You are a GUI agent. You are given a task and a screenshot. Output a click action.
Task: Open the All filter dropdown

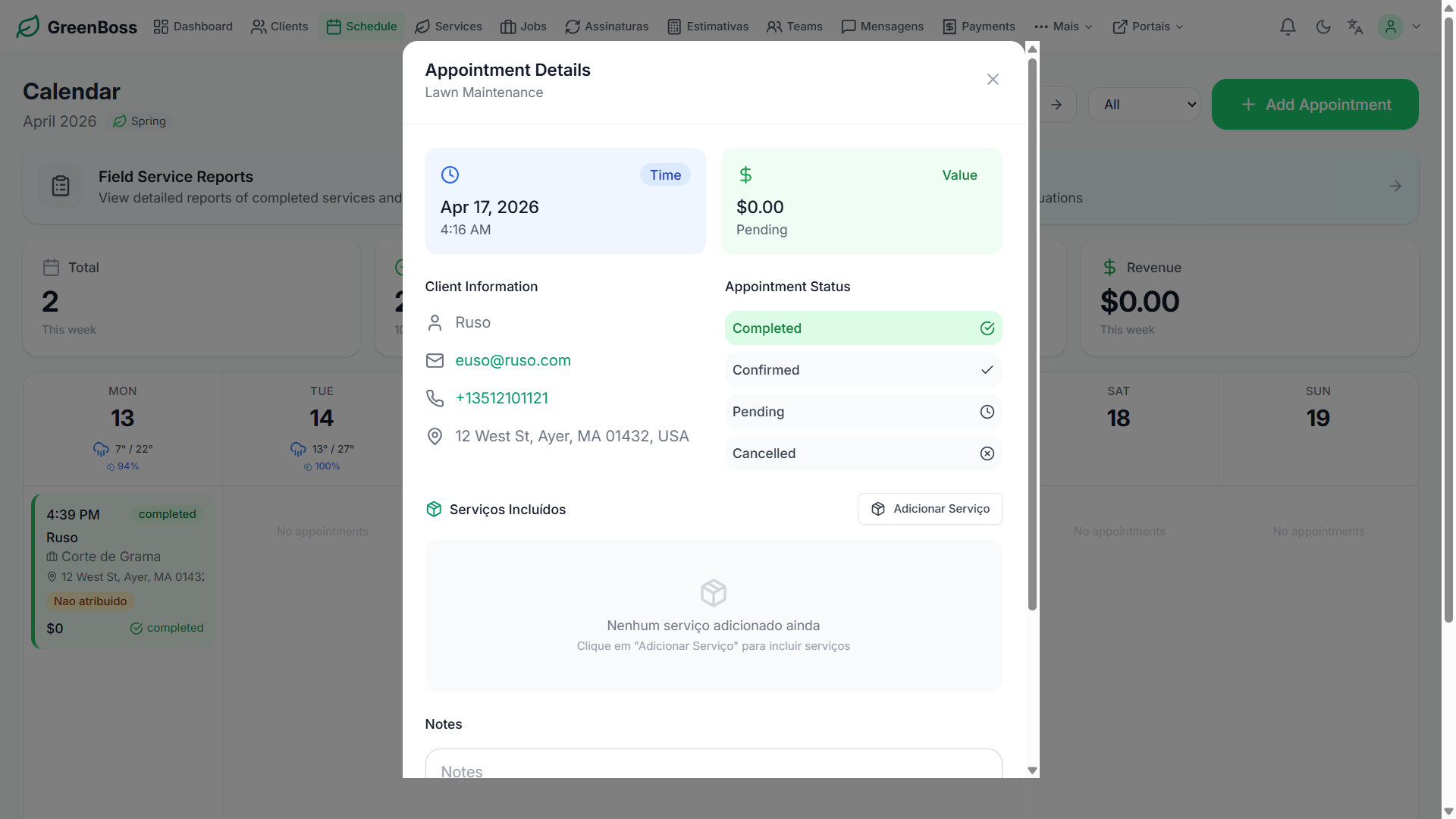pos(1144,105)
